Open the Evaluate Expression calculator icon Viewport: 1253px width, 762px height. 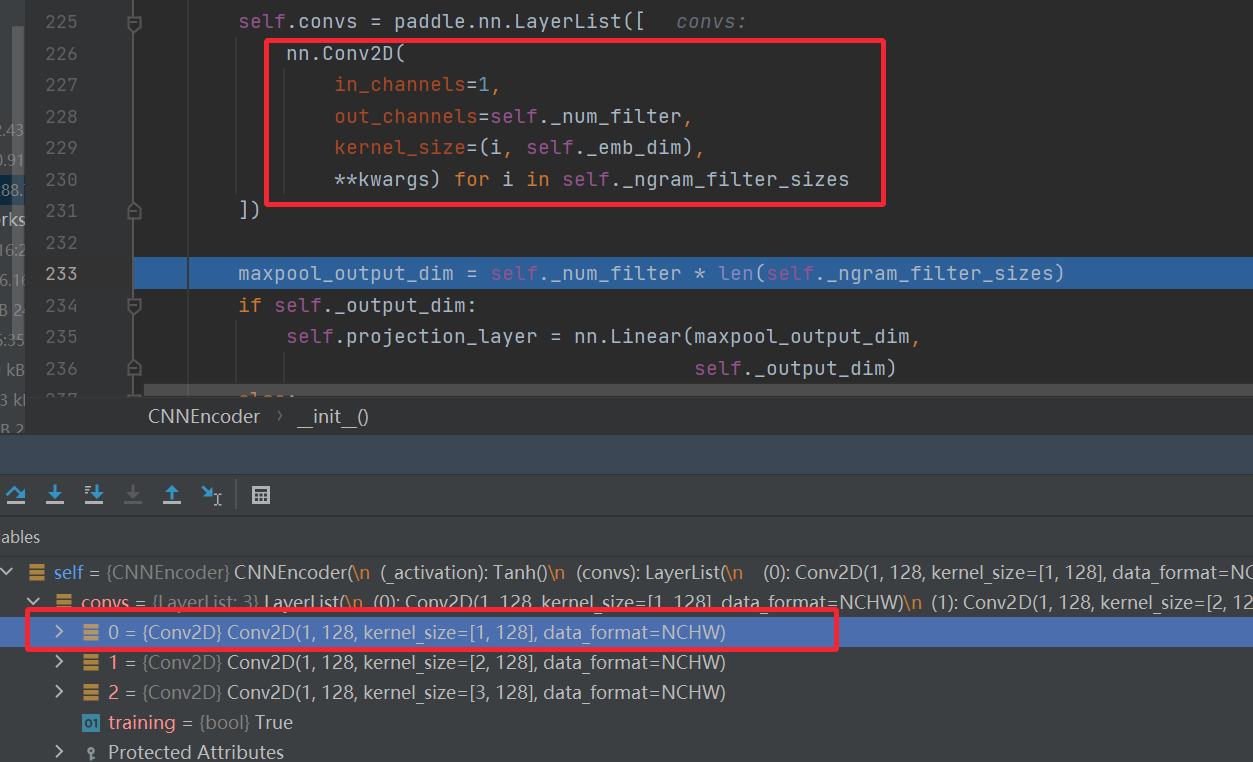coord(261,494)
